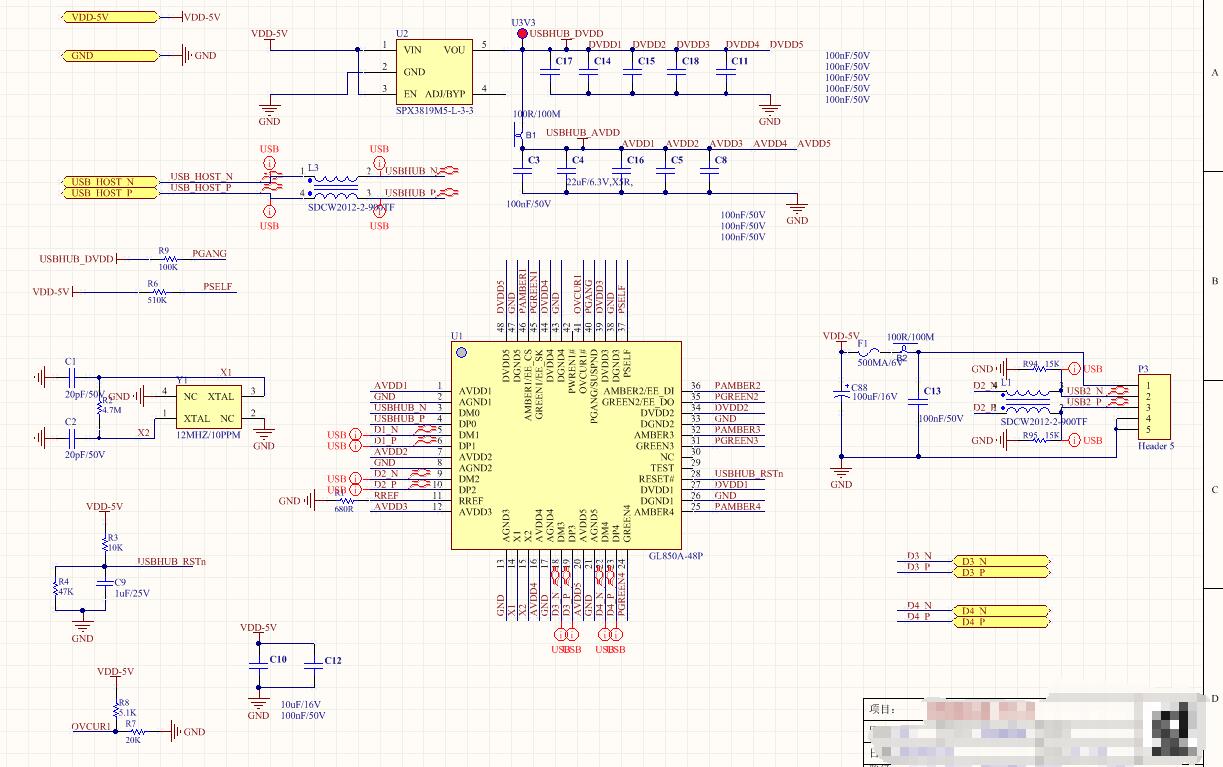Select the USBHUB_RSTn net label near R3
Image resolution: width=1223 pixels, height=767 pixels.
pos(171,562)
